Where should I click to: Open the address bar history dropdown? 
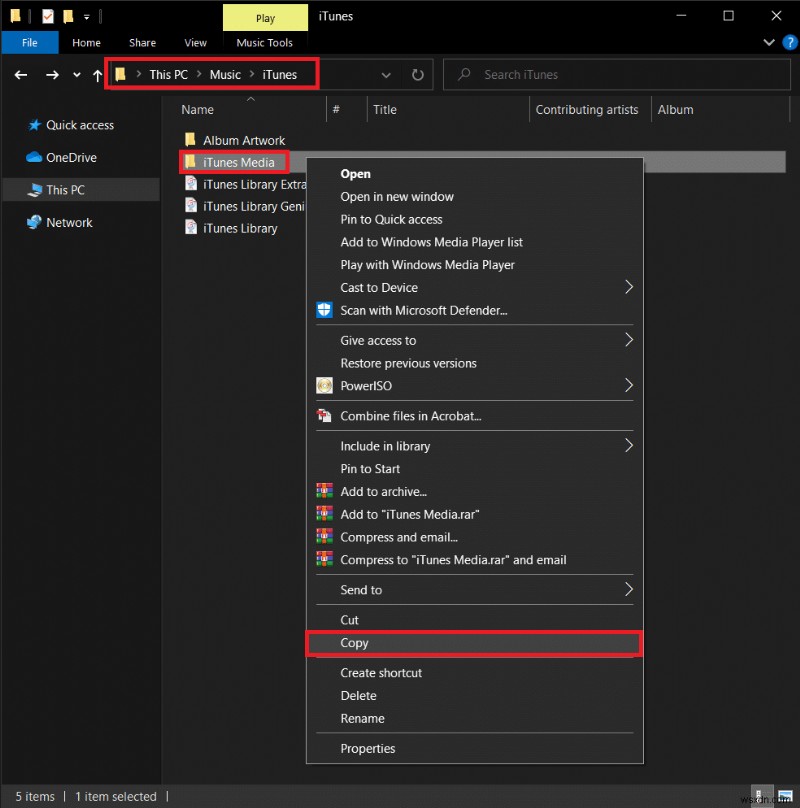click(386, 75)
